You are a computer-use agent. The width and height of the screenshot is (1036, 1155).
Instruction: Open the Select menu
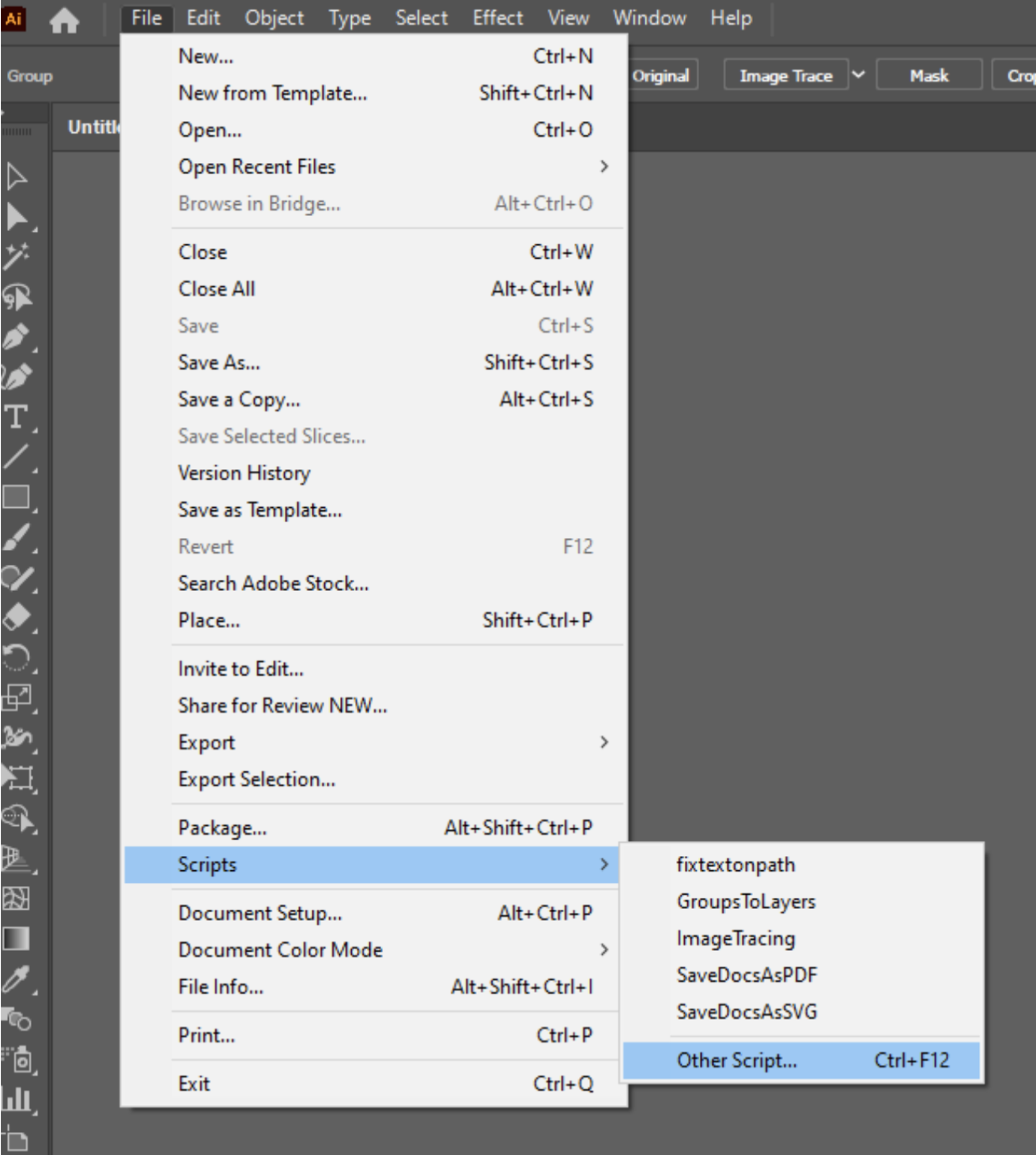pyautogui.click(x=422, y=17)
